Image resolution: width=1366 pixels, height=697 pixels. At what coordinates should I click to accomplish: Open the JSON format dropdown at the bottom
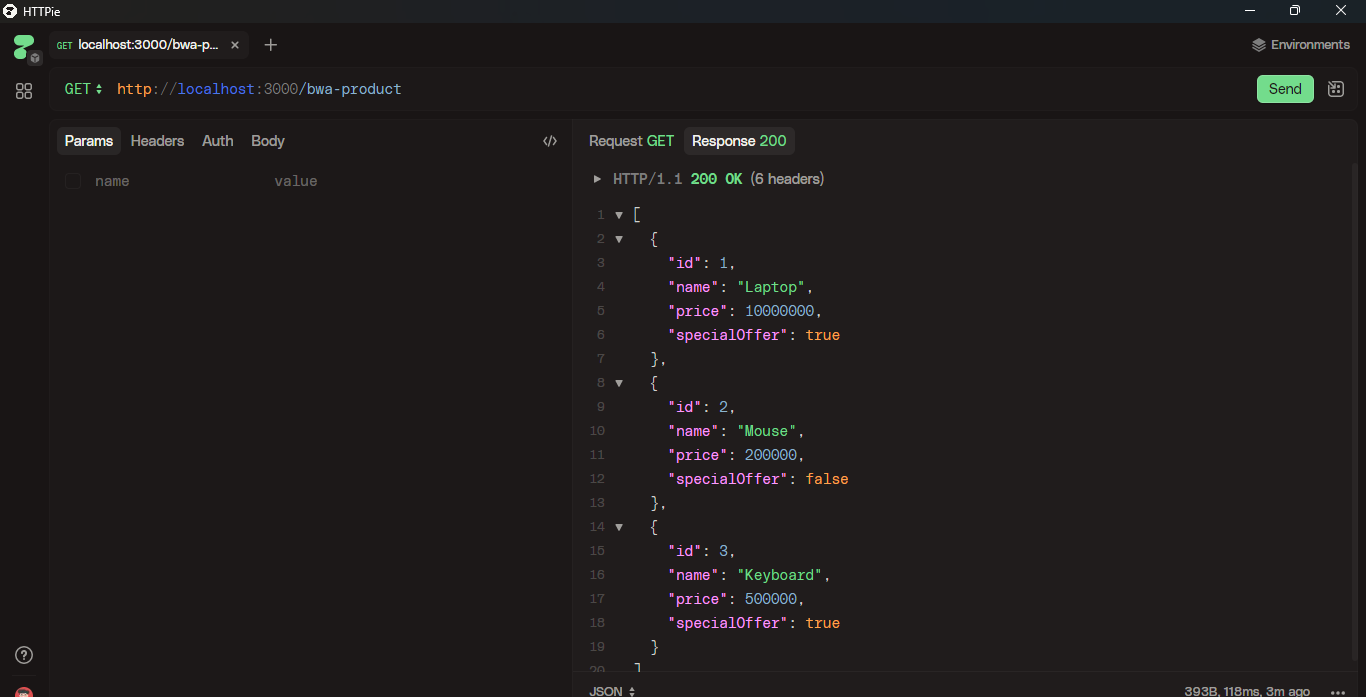(x=613, y=690)
